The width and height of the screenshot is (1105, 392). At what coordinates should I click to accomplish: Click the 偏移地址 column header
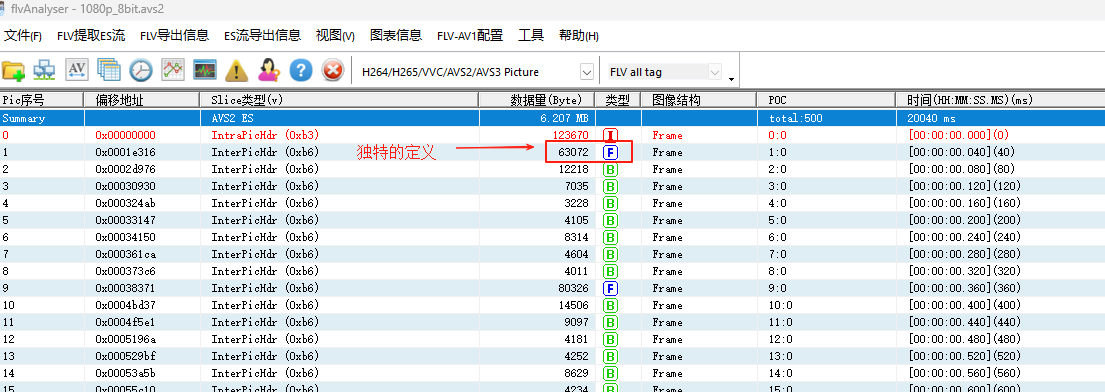(142, 100)
